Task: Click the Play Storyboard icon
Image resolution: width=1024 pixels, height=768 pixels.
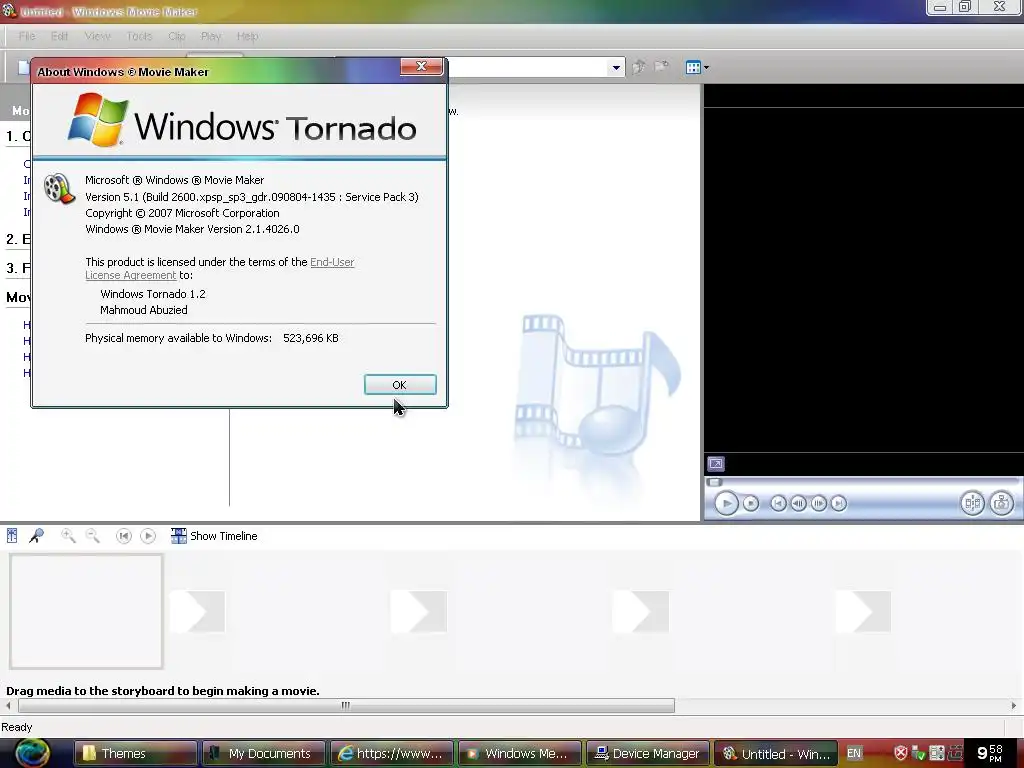Action: tap(148, 536)
